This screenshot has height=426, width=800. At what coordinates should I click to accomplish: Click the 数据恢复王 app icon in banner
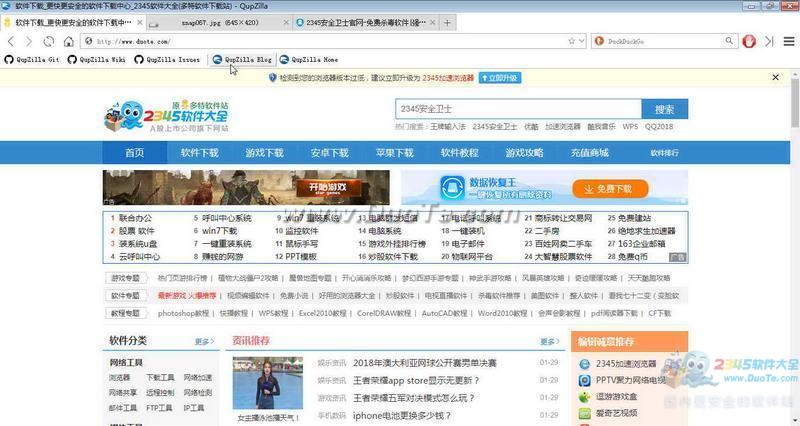click(452, 188)
